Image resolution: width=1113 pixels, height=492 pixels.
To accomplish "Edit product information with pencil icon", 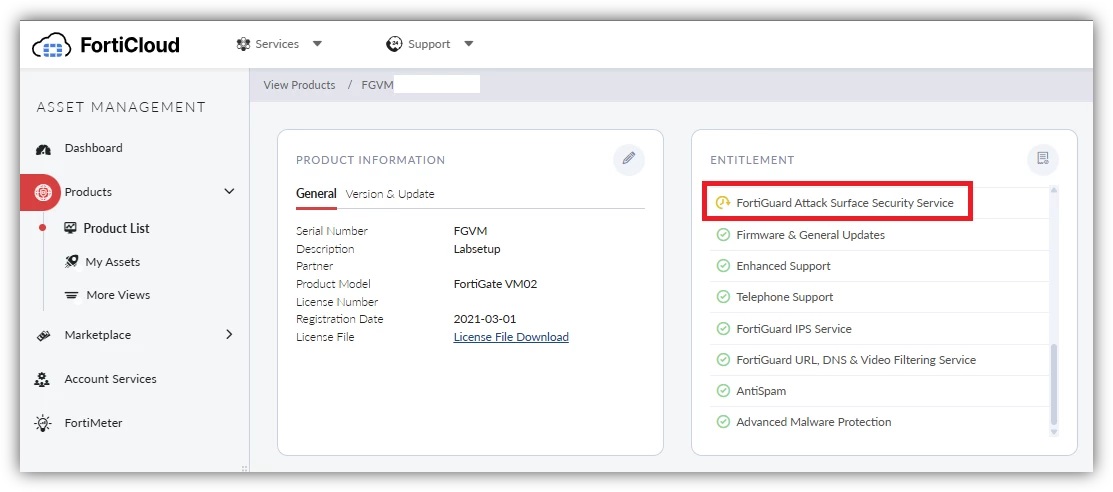I will point(629,159).
